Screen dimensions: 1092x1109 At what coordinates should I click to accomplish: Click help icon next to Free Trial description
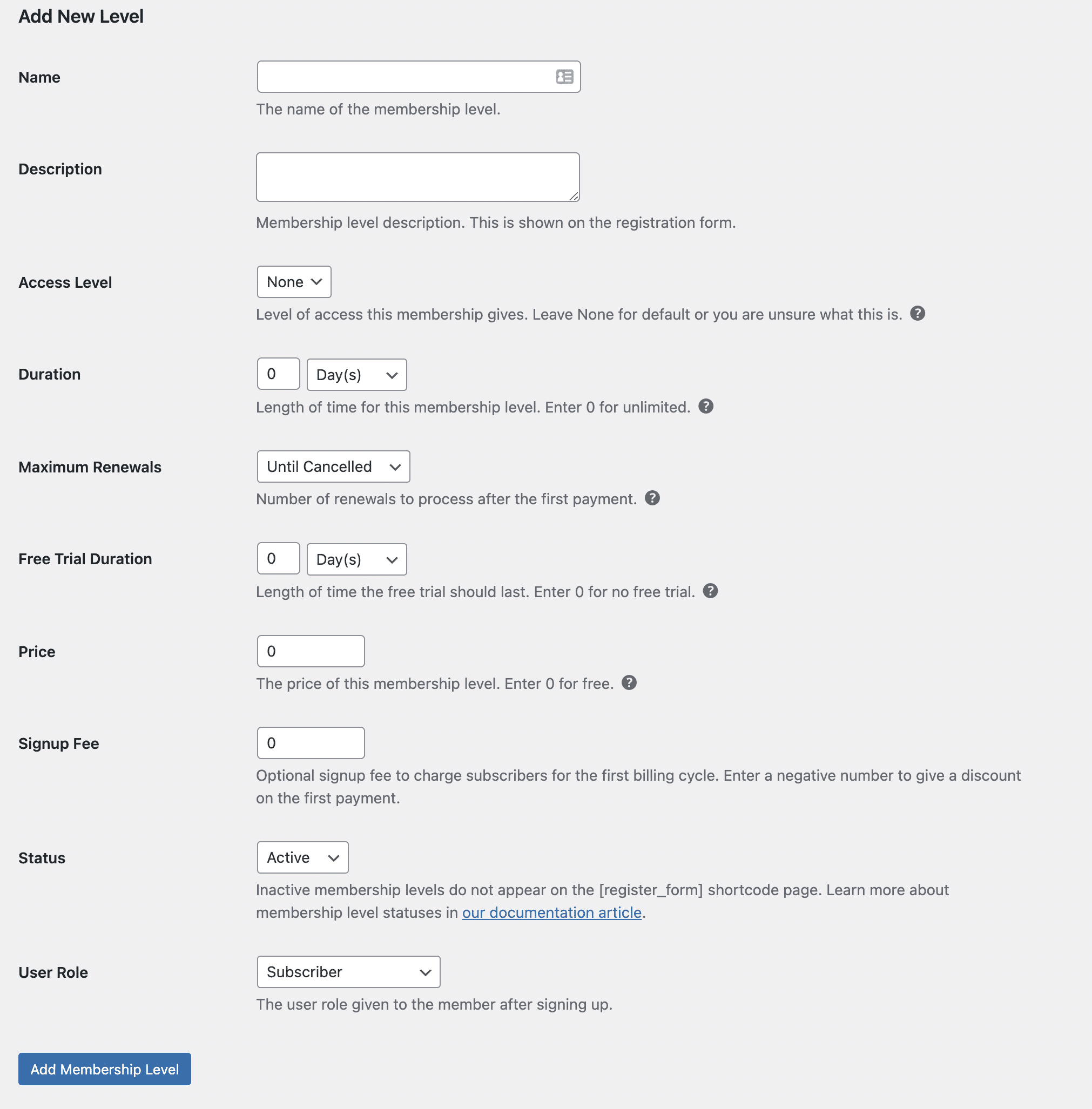coord(710,591)
